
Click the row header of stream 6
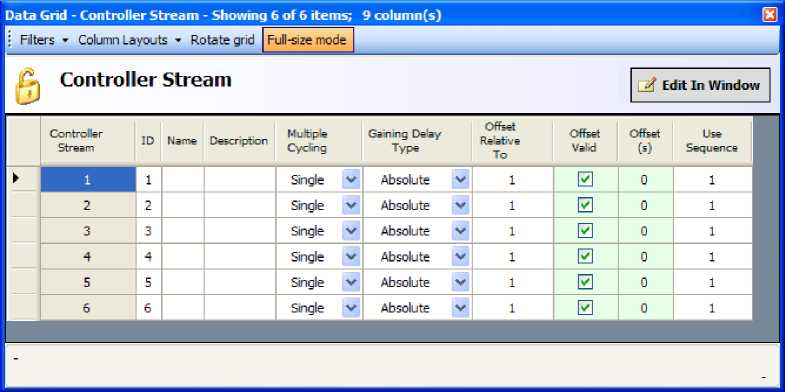point(23,307)
